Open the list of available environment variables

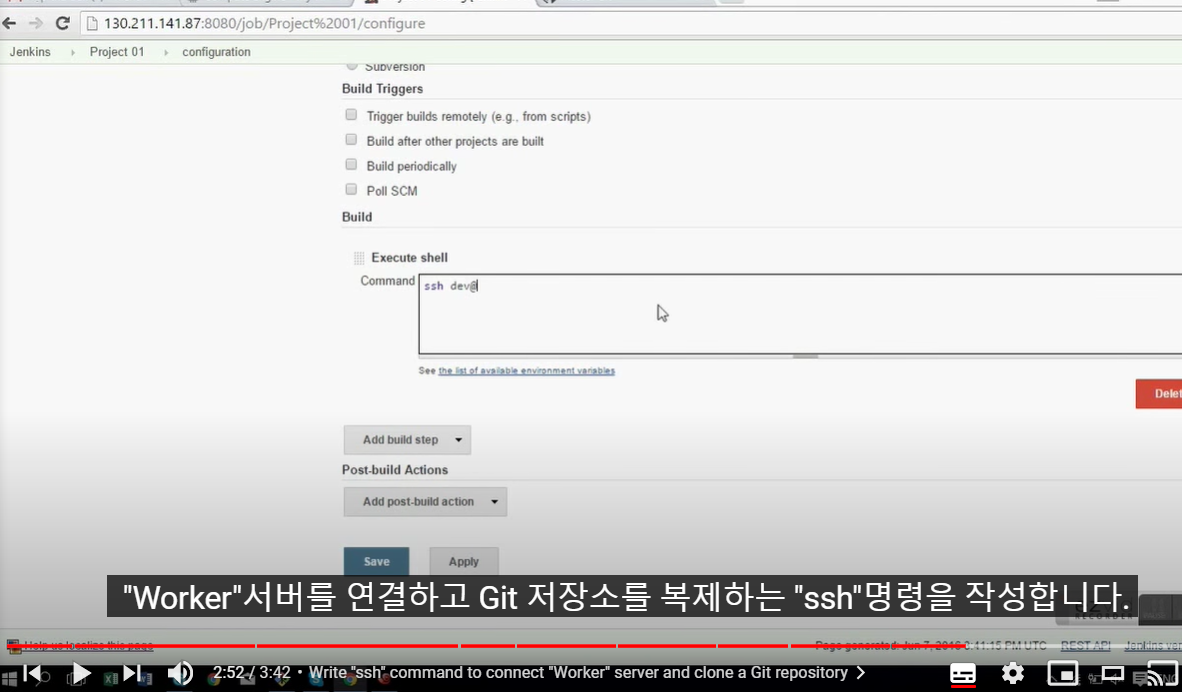click(x=526, y=371)
